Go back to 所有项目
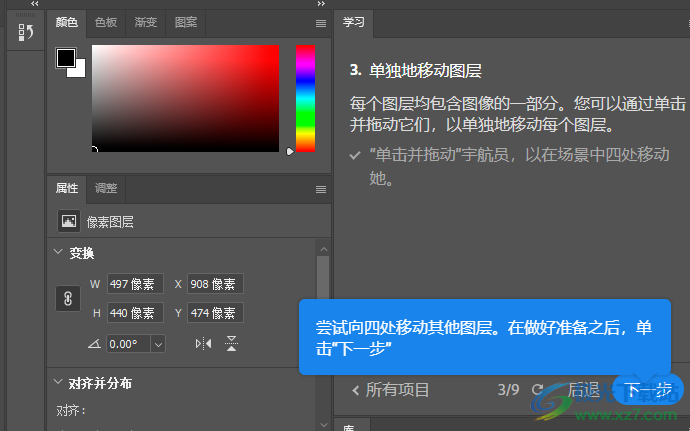The height and width of the screenshot is (431, 690). pyautogui.click(x=391, y=390)
